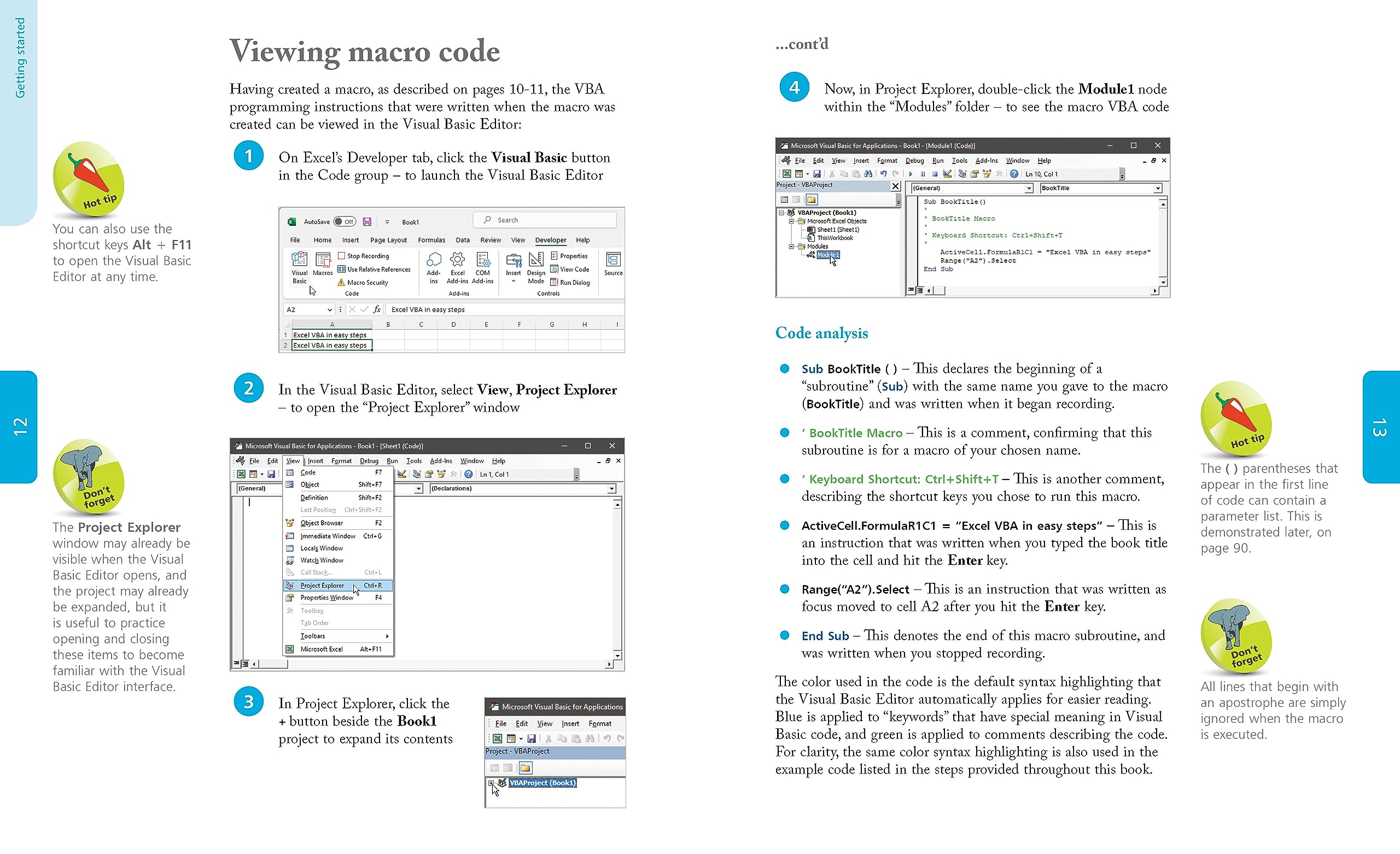Toggle Use Relative References option
1400x854 pixels.
tap(374, 270)
